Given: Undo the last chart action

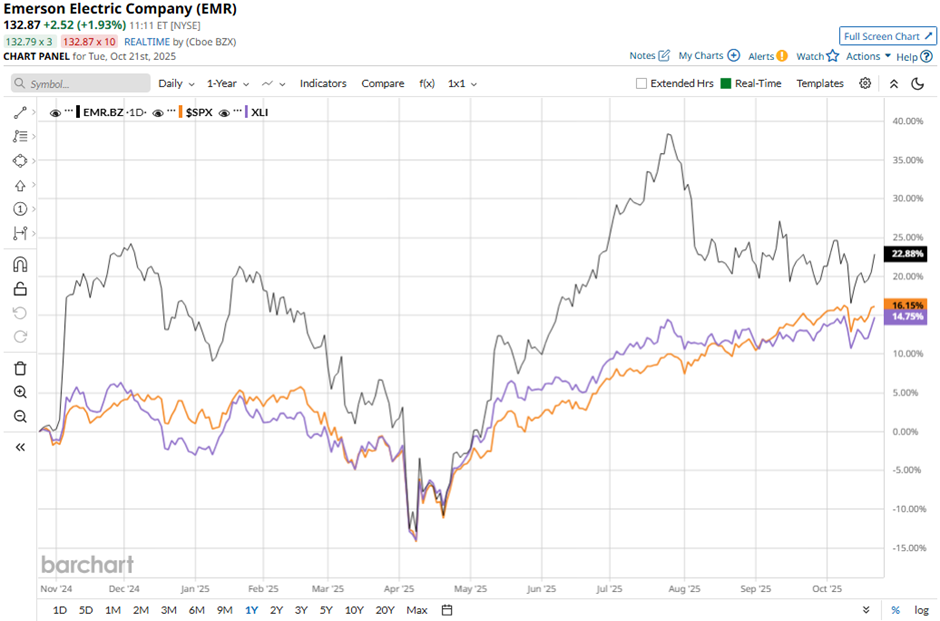Looking at the screenshot, I should [x=20, y=313].
